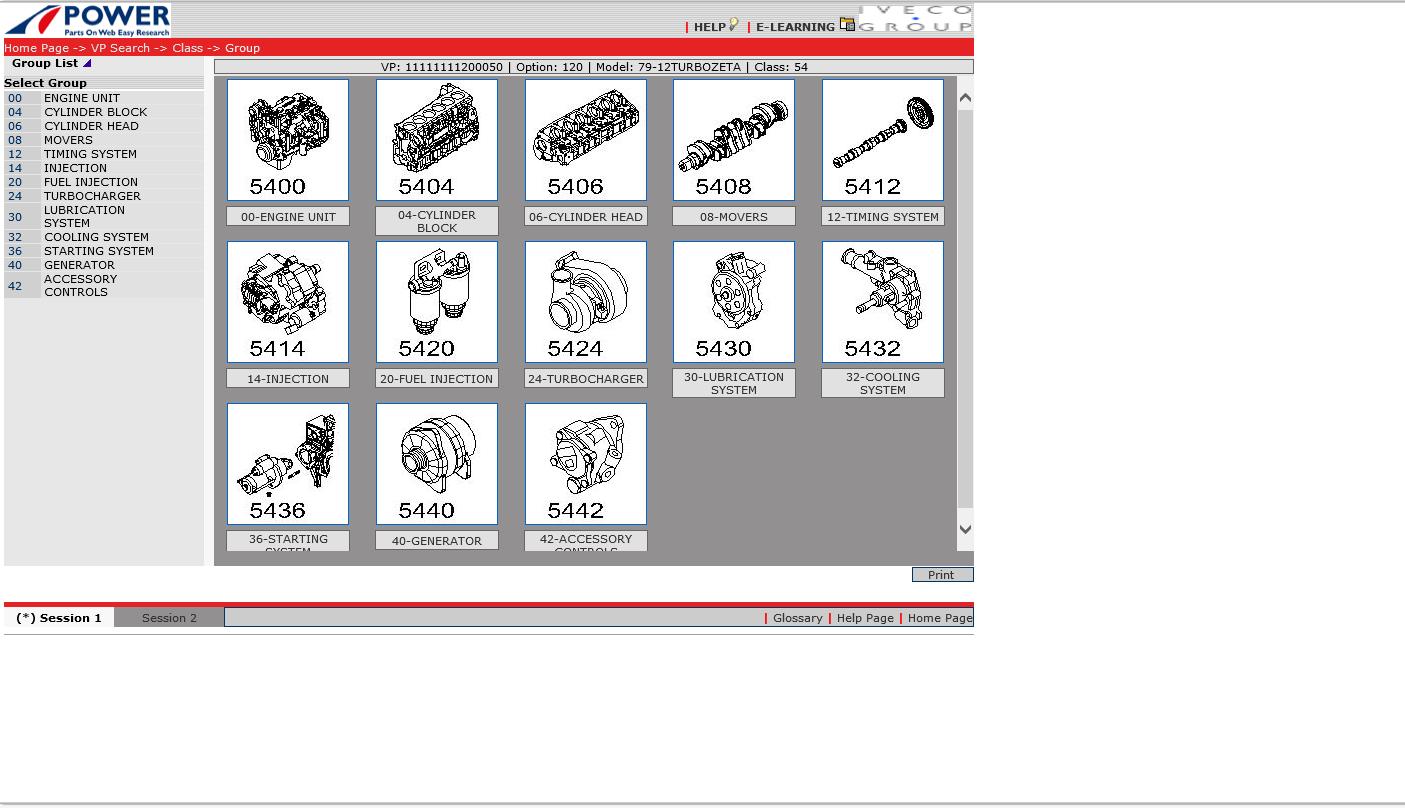Open the HELP link in header
Screen dimensions: 1405x808
(710, 27)
